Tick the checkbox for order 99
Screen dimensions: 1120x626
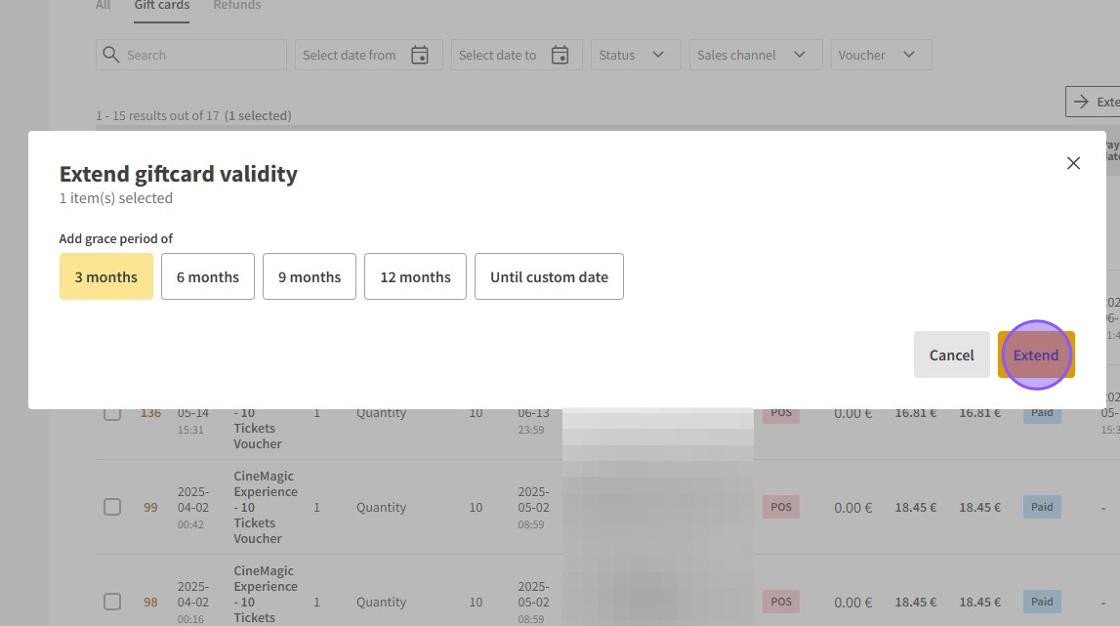[112, 507]
